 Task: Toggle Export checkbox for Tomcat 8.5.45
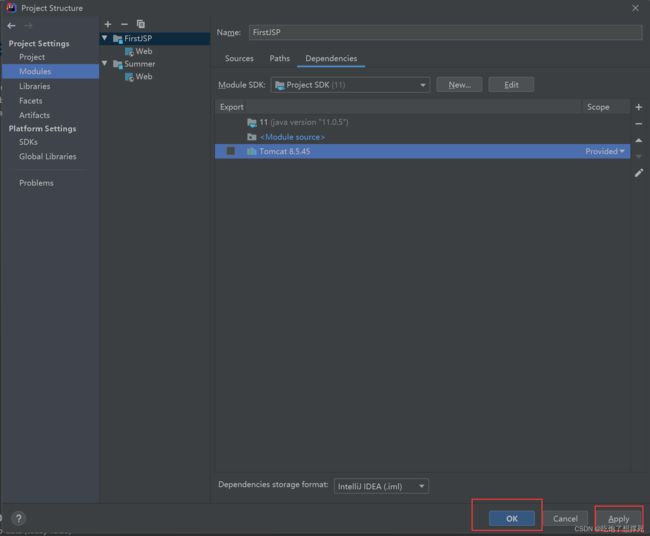[x=230, y=151]
